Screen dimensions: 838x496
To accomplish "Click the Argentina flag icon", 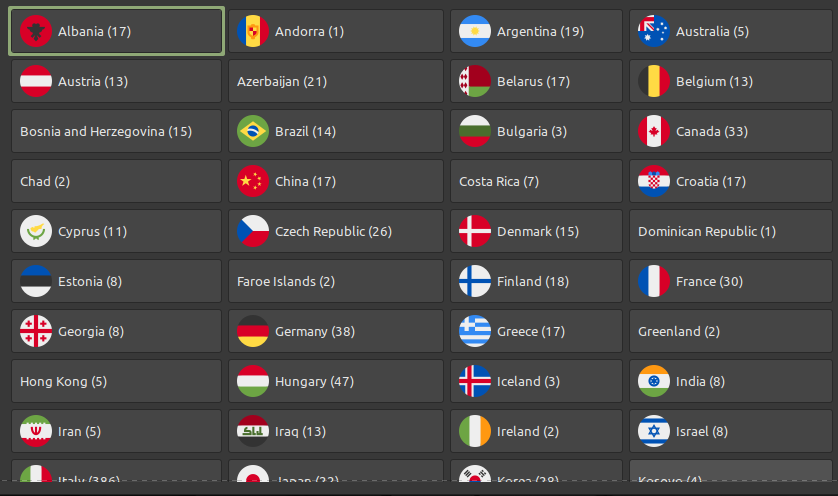I will click(475, 32).
